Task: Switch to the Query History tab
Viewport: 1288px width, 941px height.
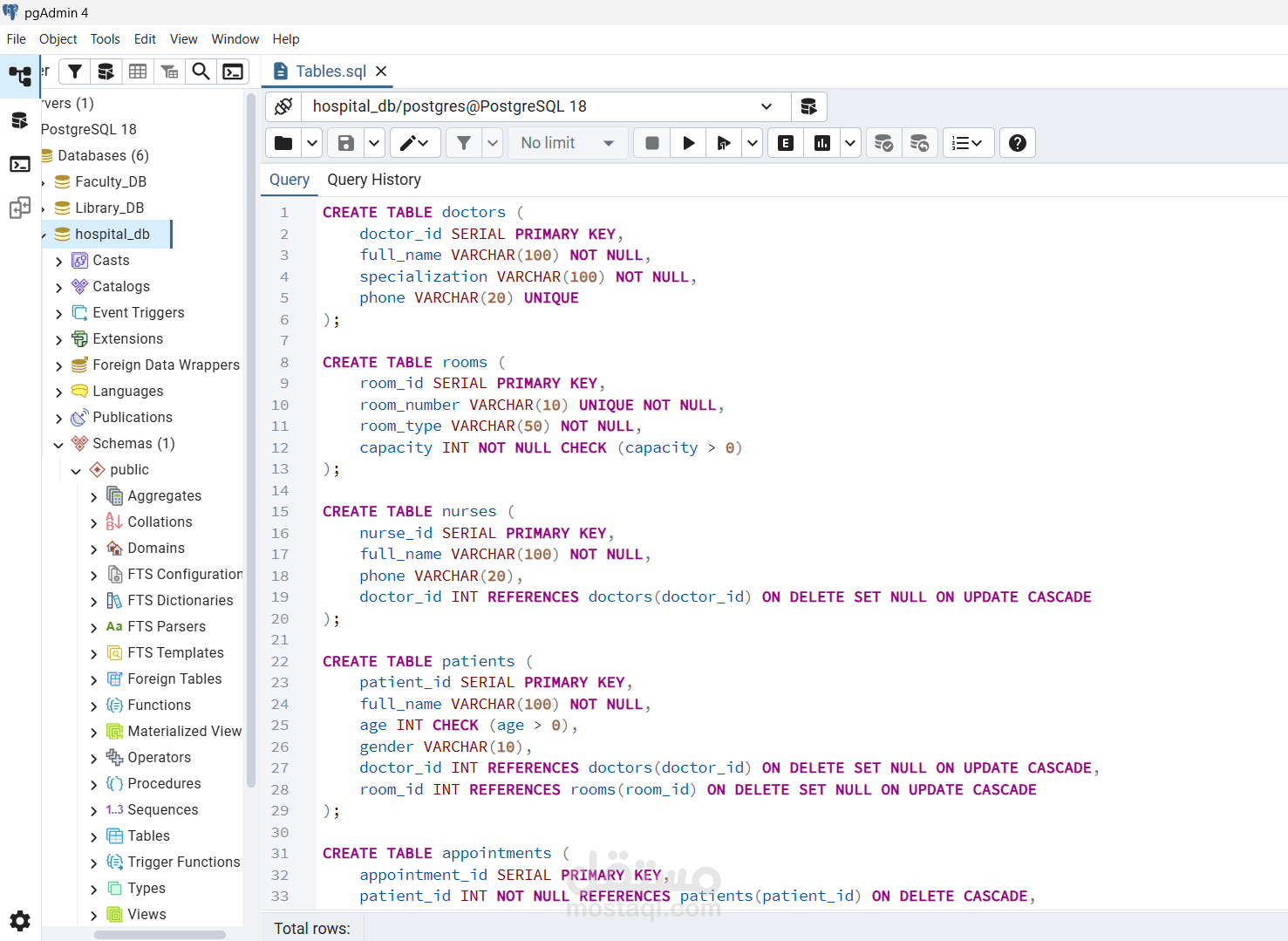Action: point(373,180)
